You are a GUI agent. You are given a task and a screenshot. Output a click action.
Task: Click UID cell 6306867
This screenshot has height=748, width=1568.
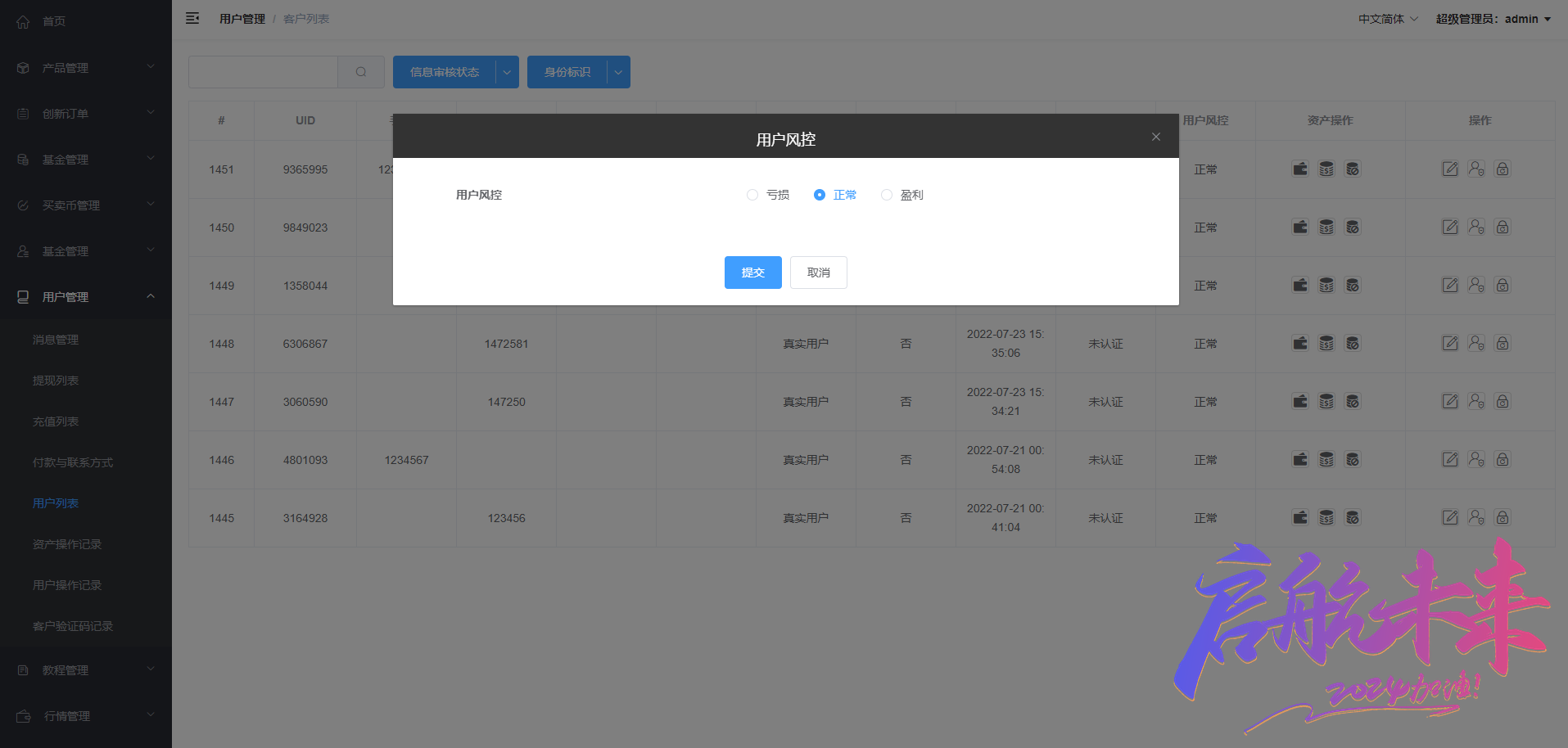coord(305,344)
